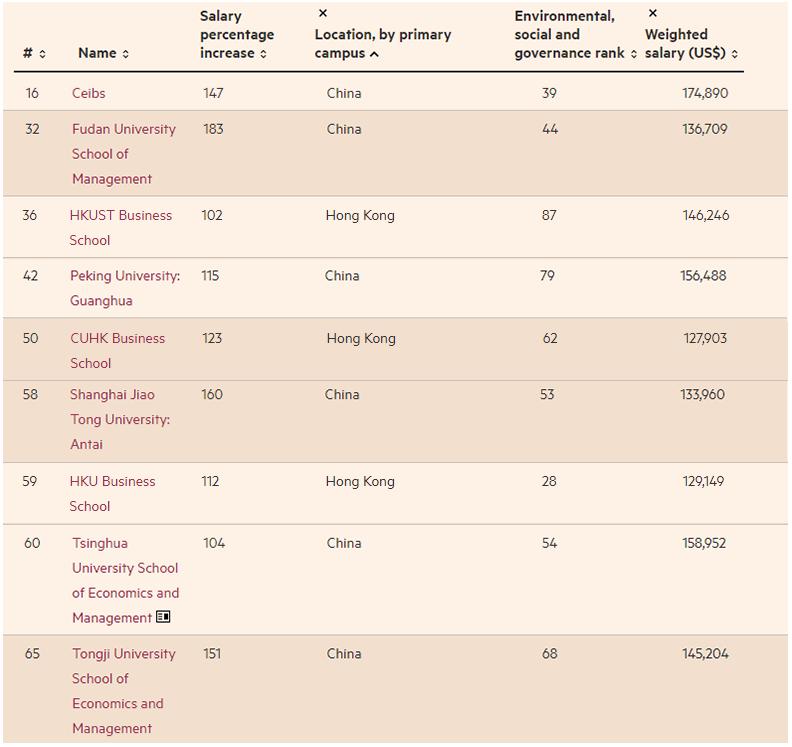
Task: Click the footnote icon beside Tsinghua Management
Action: click(x=163, y=618)
